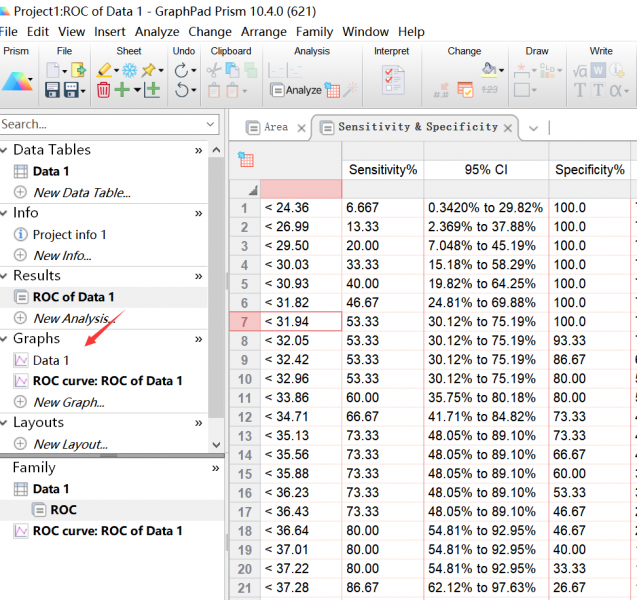Click the green plus new sheet icon
The width and height of the screenshot is (637, 600).
[122, 89]
